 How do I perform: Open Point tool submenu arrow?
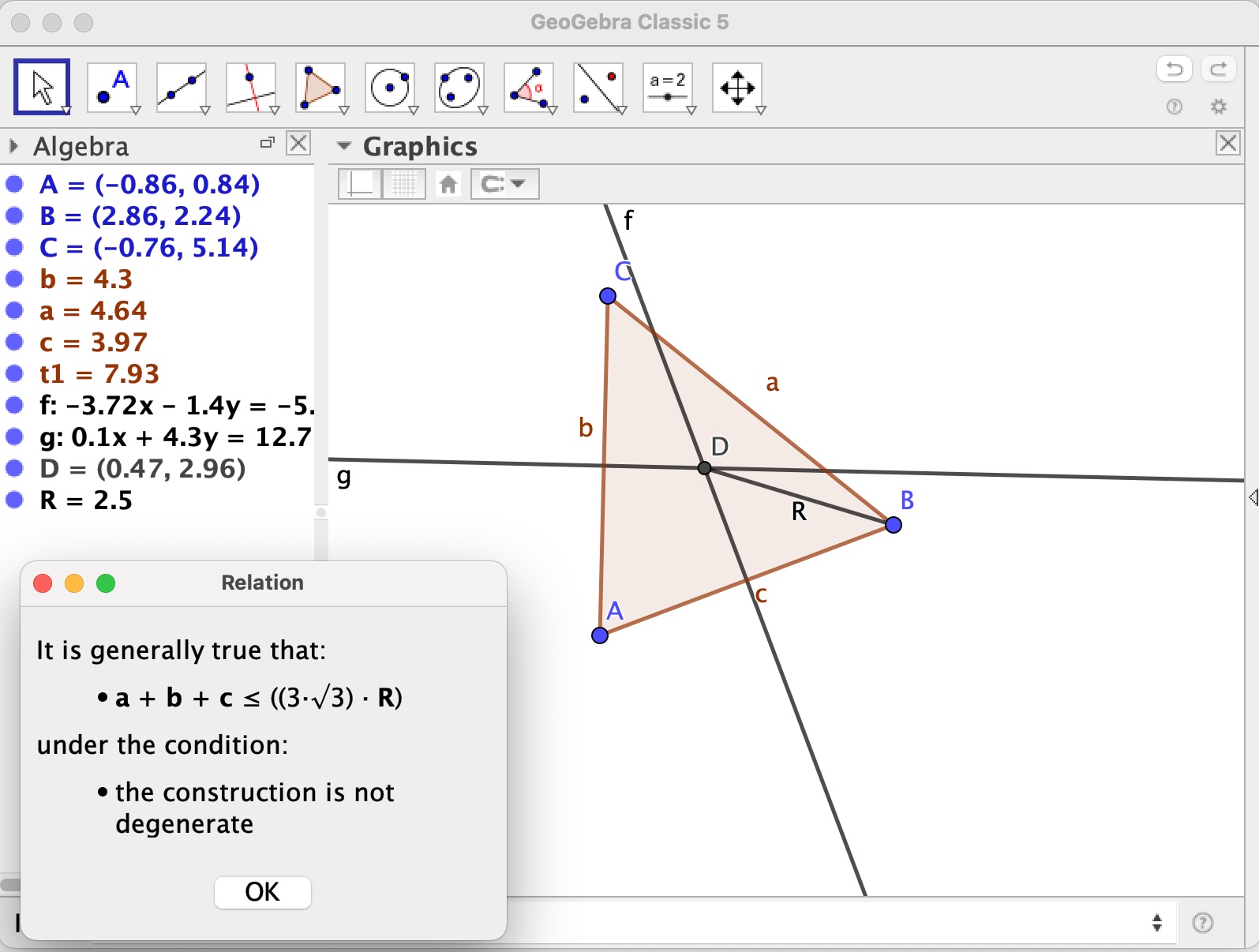136,111
